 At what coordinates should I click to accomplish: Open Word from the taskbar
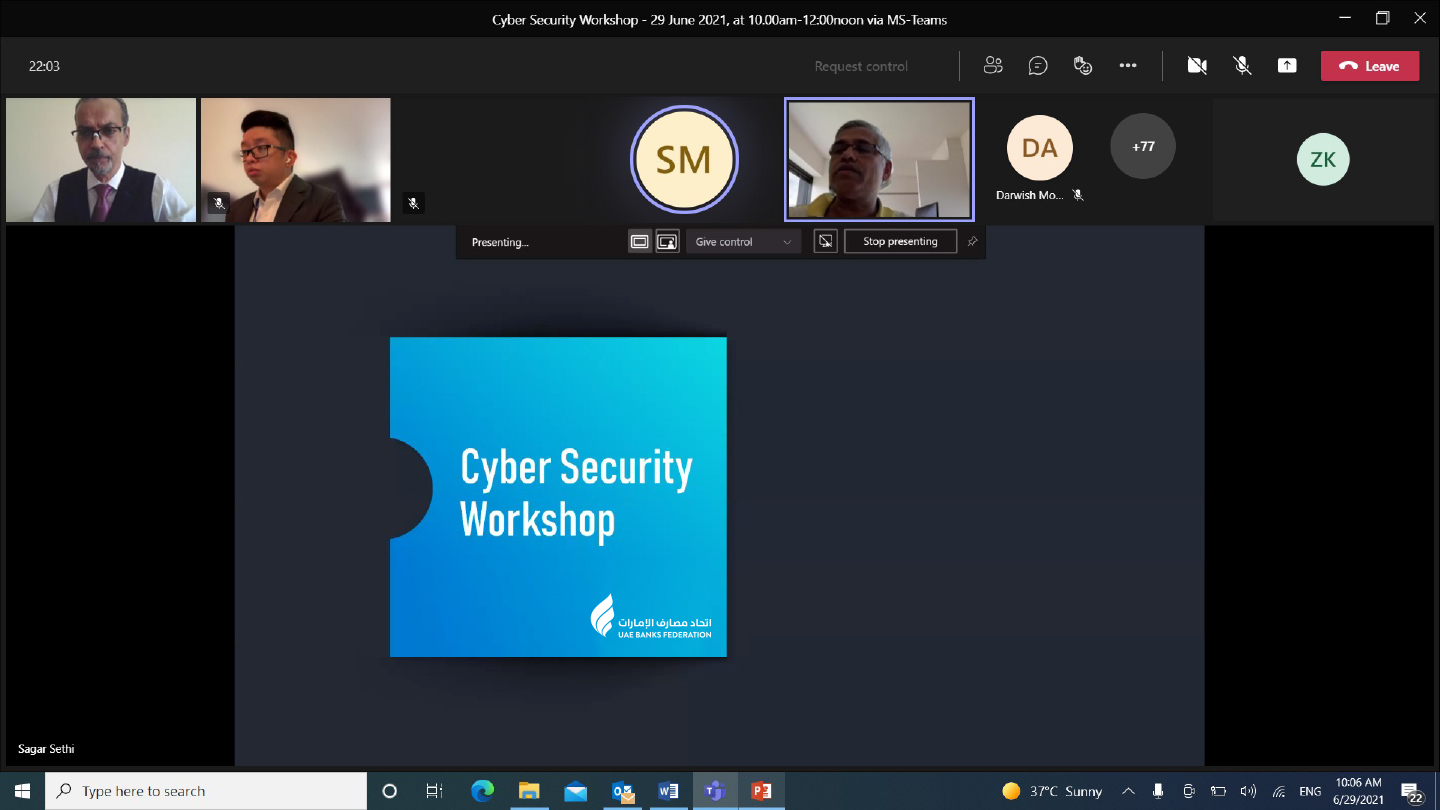(668, 791)
